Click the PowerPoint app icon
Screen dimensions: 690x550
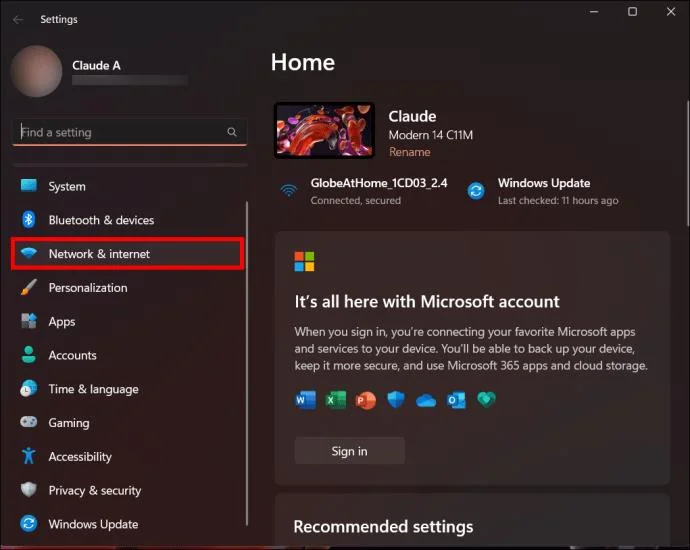coord(366,400)
